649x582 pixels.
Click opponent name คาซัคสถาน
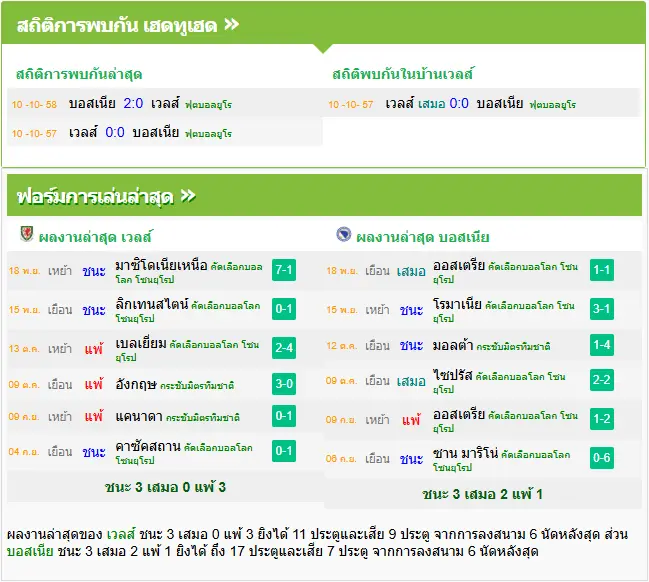[148, 446]
